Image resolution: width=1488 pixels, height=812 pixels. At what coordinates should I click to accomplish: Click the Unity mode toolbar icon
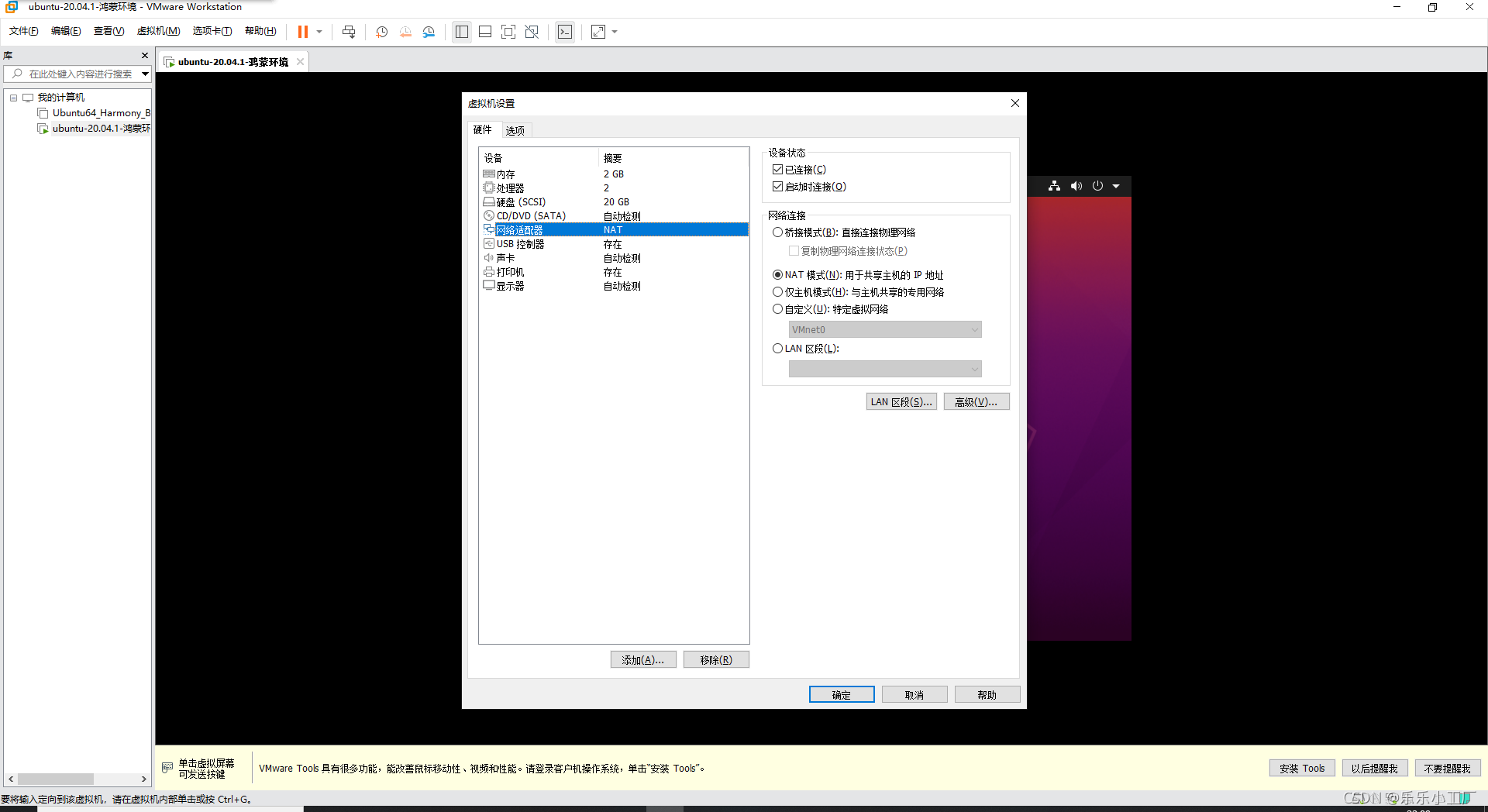tap(532, 32)
